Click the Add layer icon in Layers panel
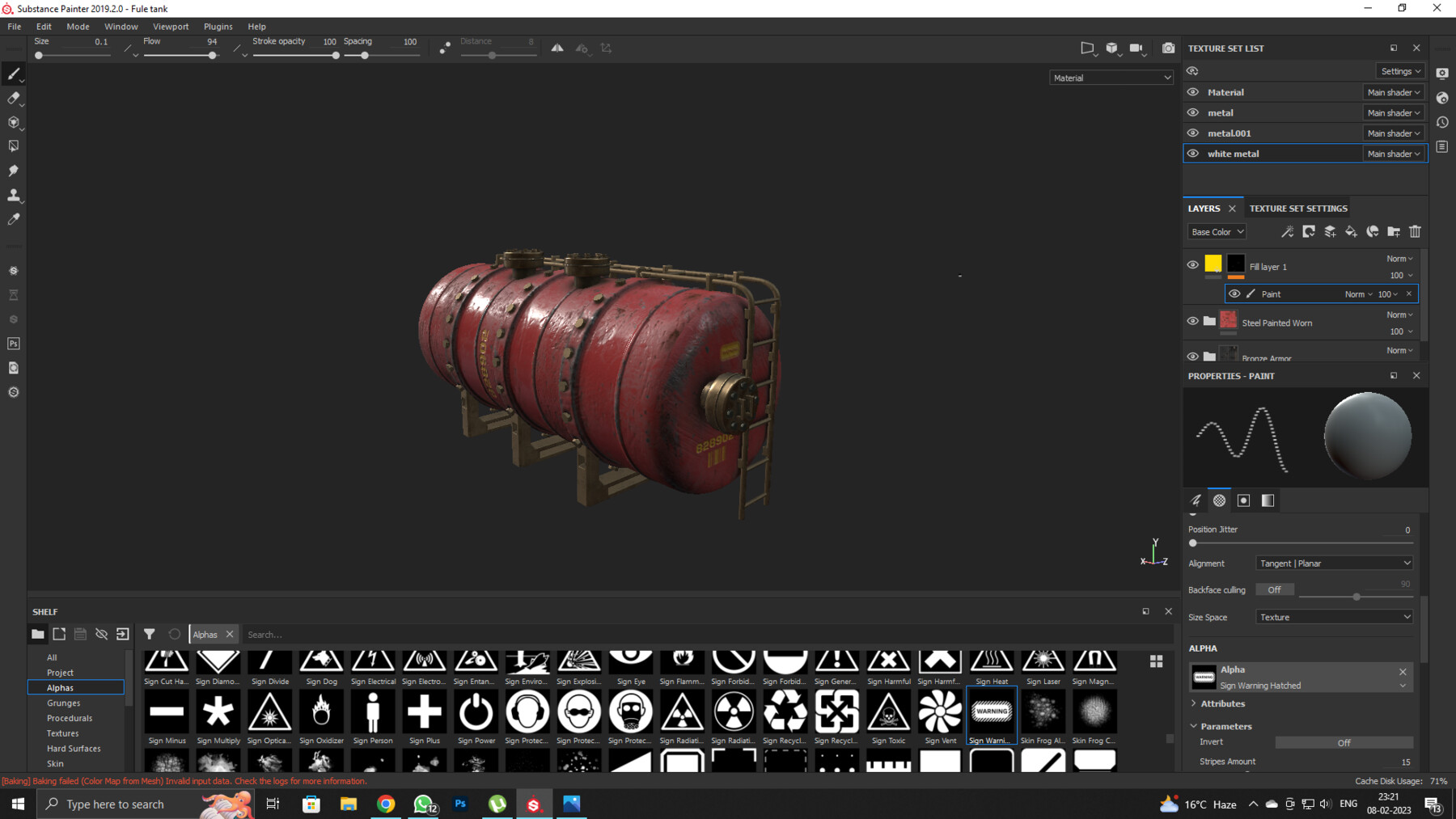1456x819 pixels. [x=1330, y=232]
